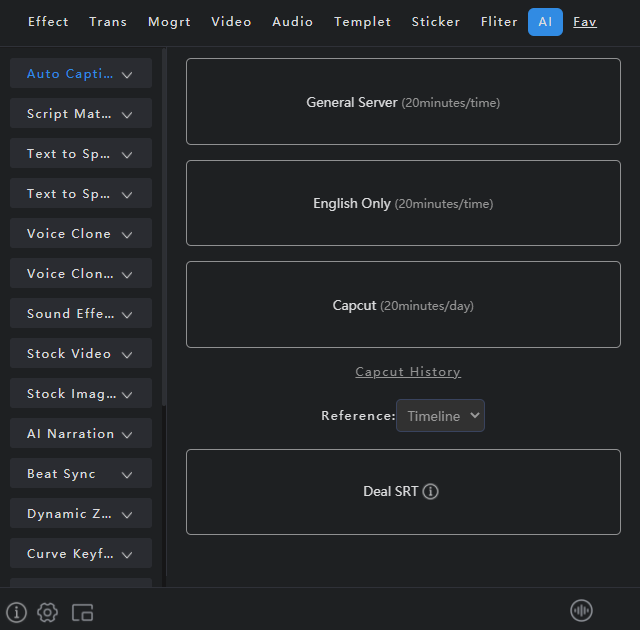
Task: Expand the Auto Capti... section
Action: (x=81, y=73)
